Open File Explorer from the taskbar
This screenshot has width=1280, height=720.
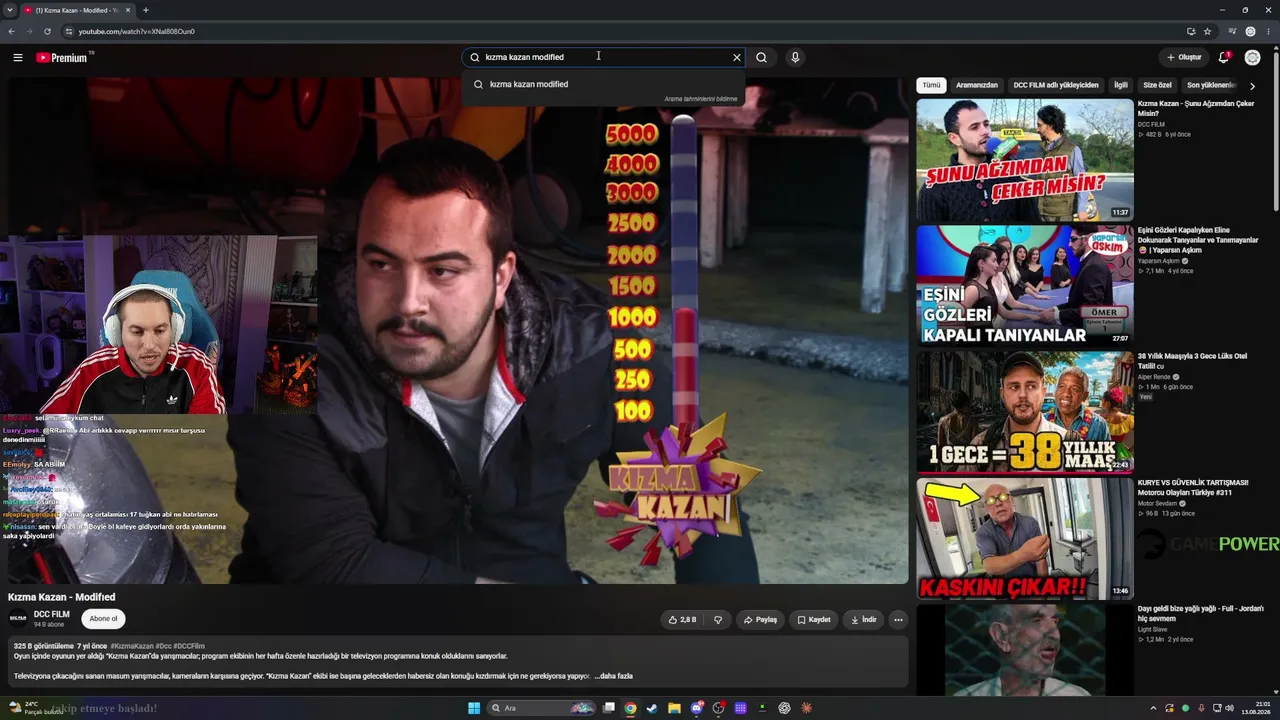[674, 708]
